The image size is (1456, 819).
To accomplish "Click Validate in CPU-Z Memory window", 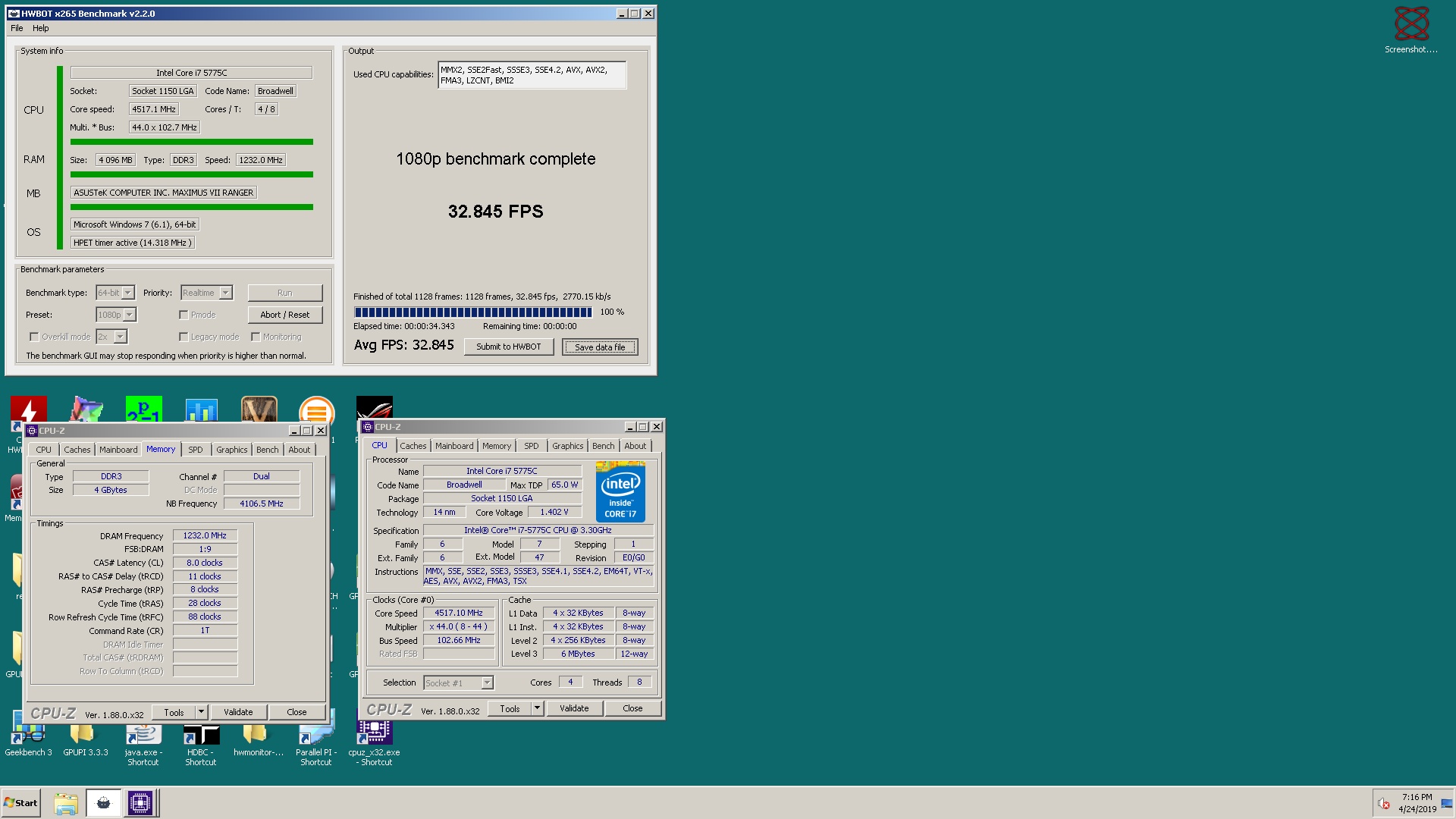I will point(238,712).
